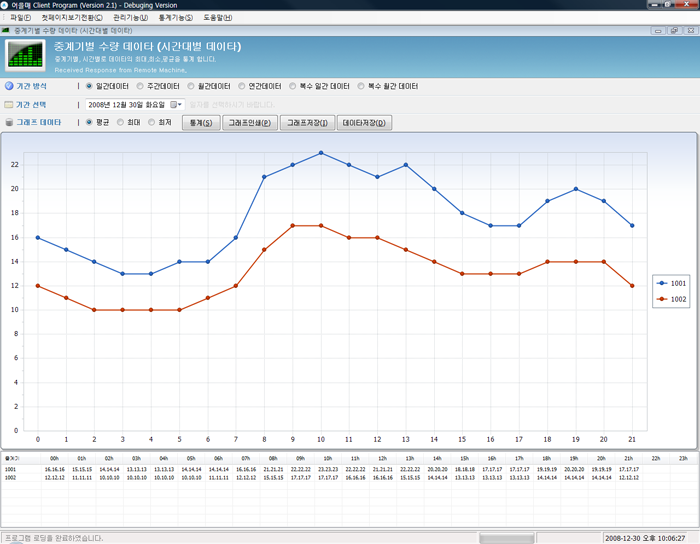Viewport: 700px width, 544px height.
Task: Restore the inner child window
Action: [674, 30]
